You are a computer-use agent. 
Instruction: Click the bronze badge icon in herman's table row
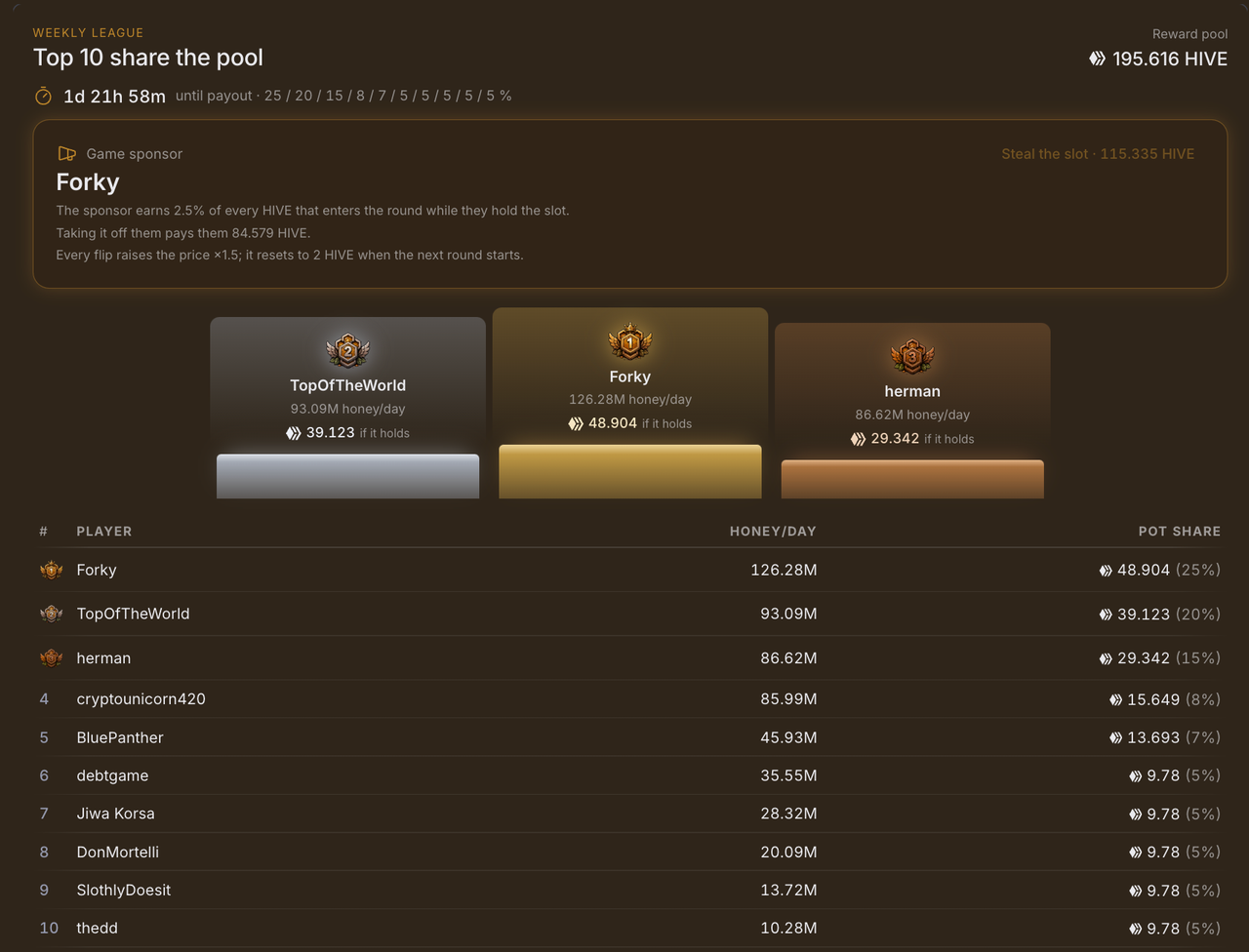point(51,658)
